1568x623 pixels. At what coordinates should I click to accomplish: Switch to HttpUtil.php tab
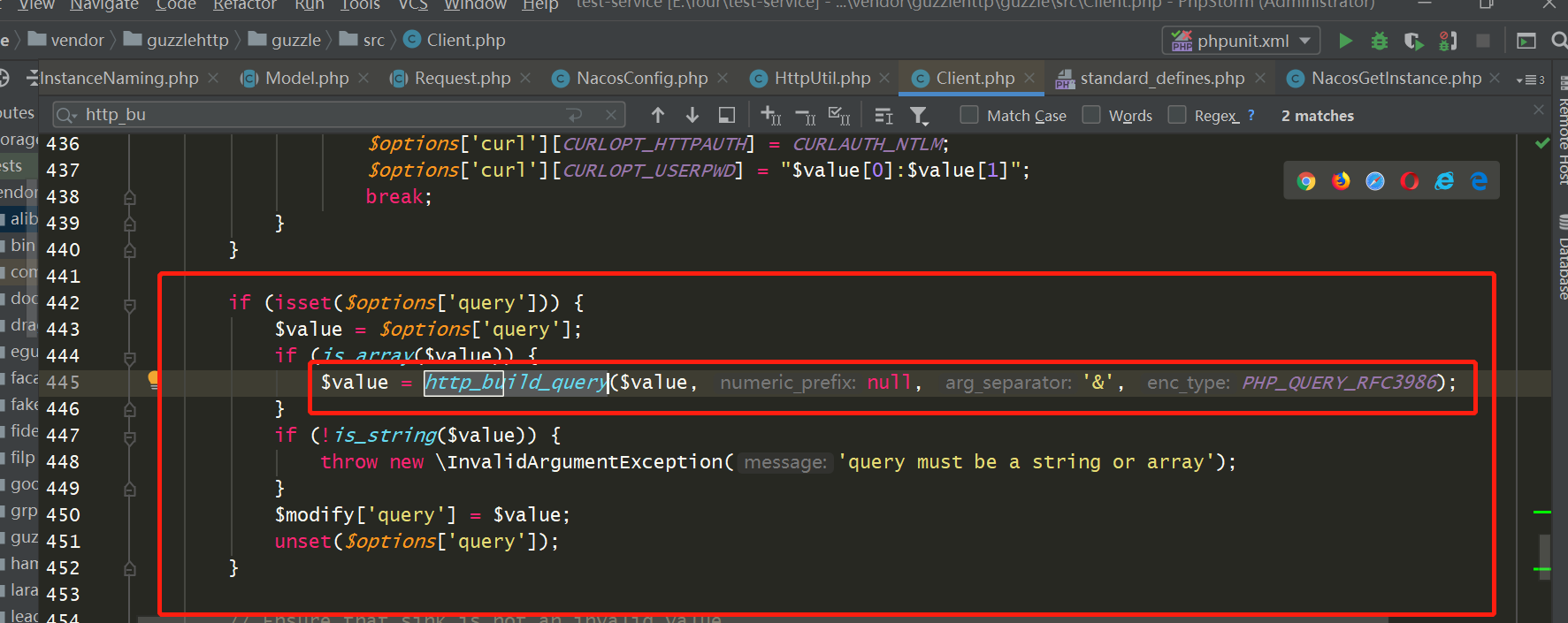pyautogui.click(x=822, y=78)
